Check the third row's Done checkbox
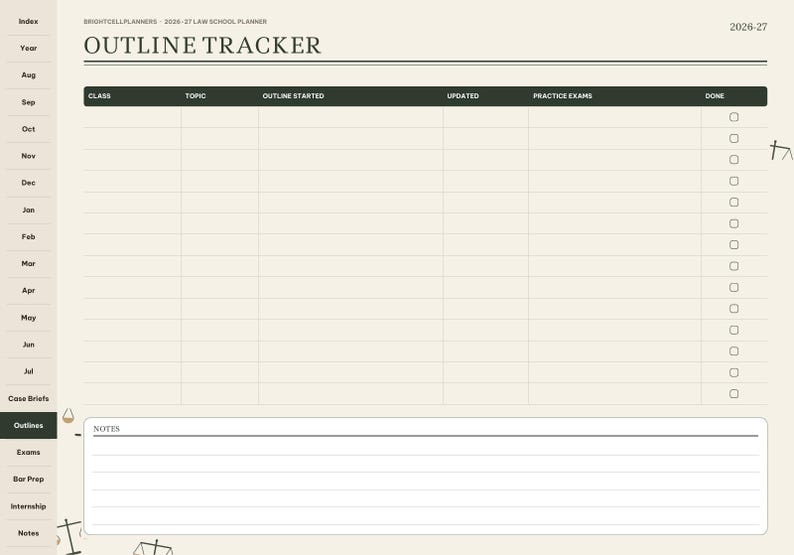Image resolution: width=794 pixels, height=555 pixels. [734, 160]
